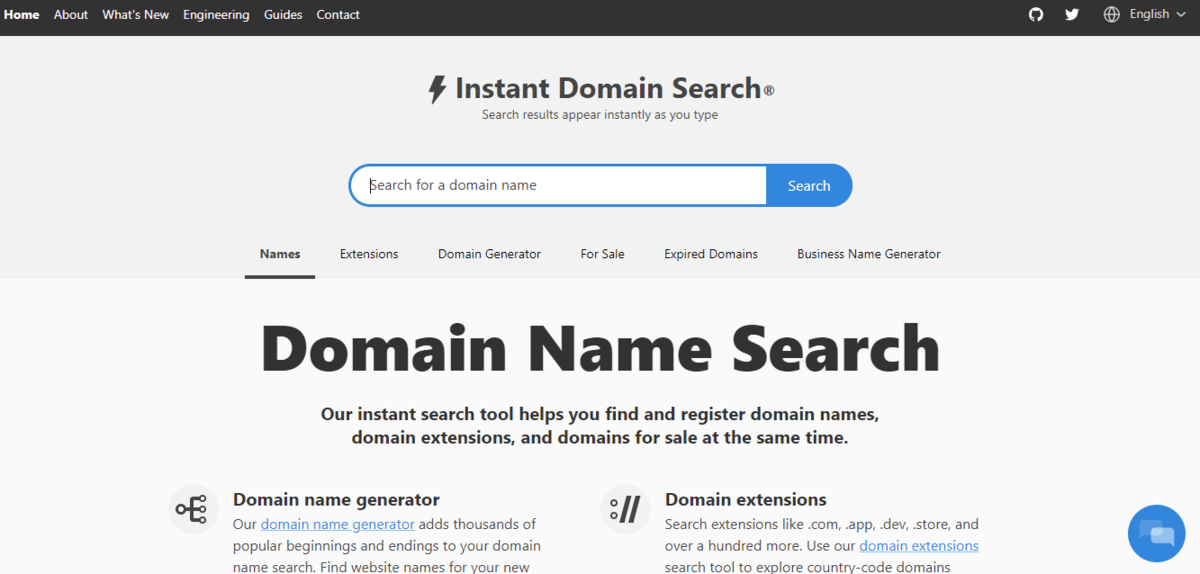Switch to Business Name Generator tab
1200x574 pixels.
(x=869, y=254)
